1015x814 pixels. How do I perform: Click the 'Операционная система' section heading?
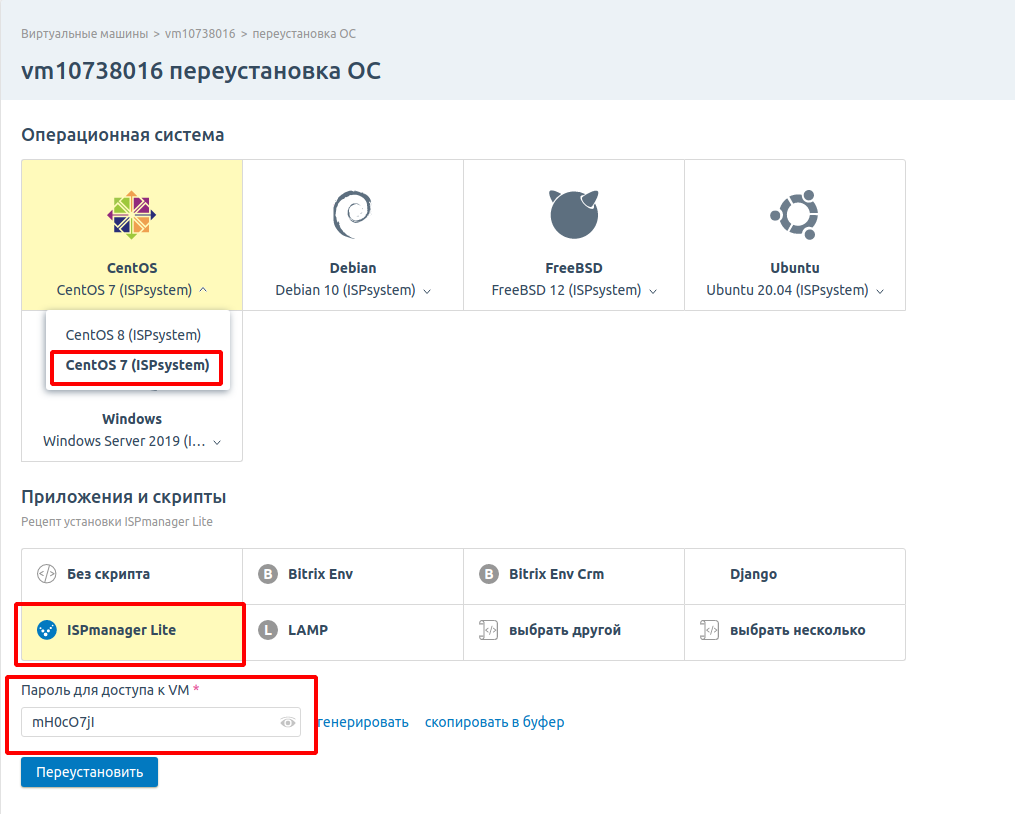tap(123, 135)
